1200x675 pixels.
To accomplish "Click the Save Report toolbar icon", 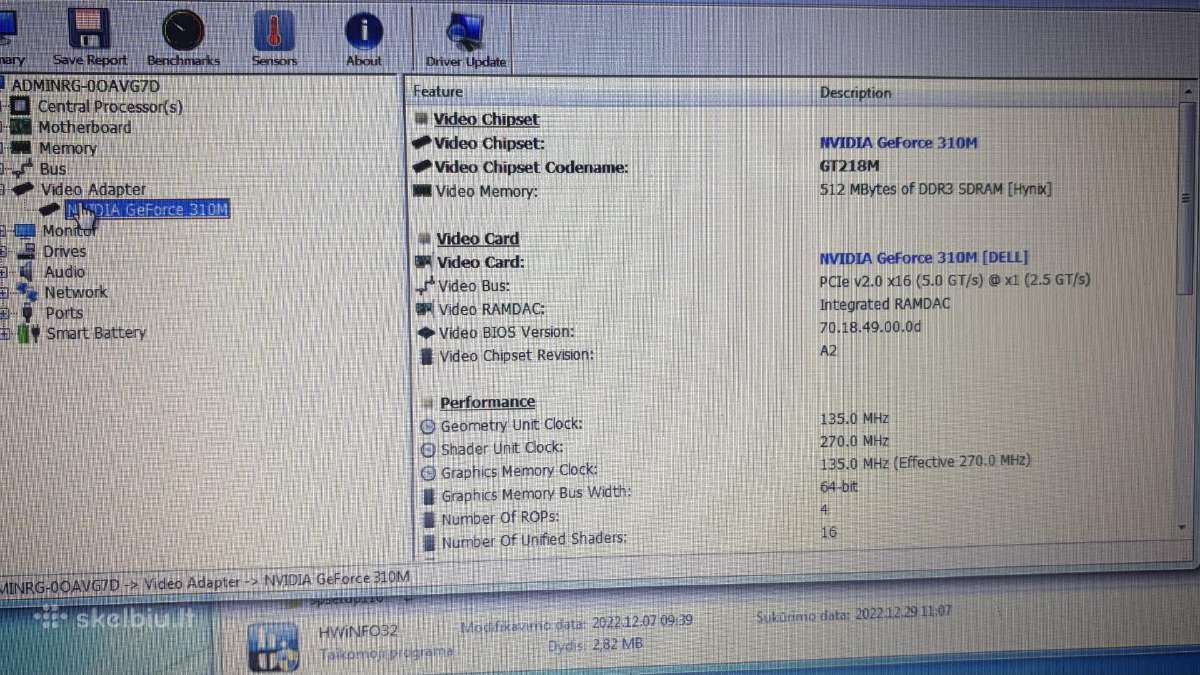I will click(89, 29).
